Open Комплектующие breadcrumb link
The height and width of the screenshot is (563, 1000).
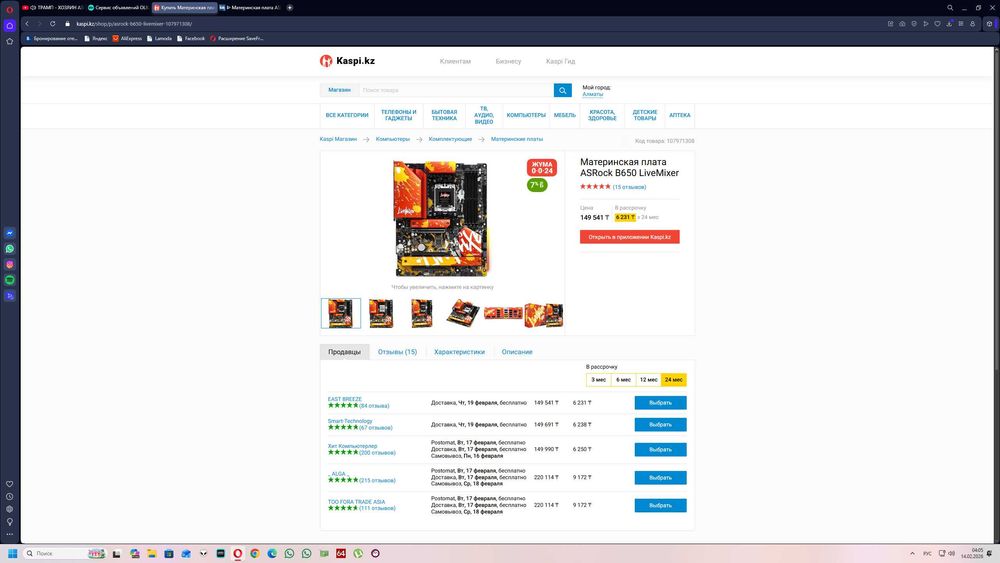(x=450, y=139)
